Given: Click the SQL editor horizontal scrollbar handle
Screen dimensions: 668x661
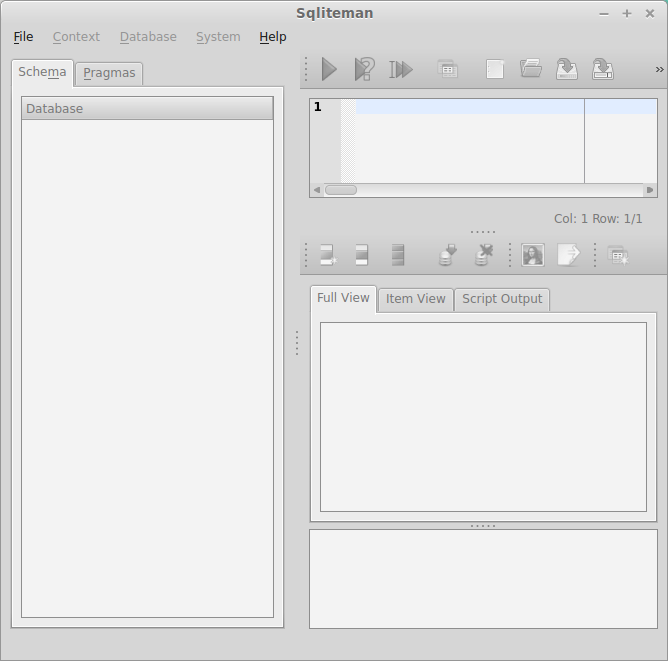Looking at the screenshot, I should tap(340, 190).
